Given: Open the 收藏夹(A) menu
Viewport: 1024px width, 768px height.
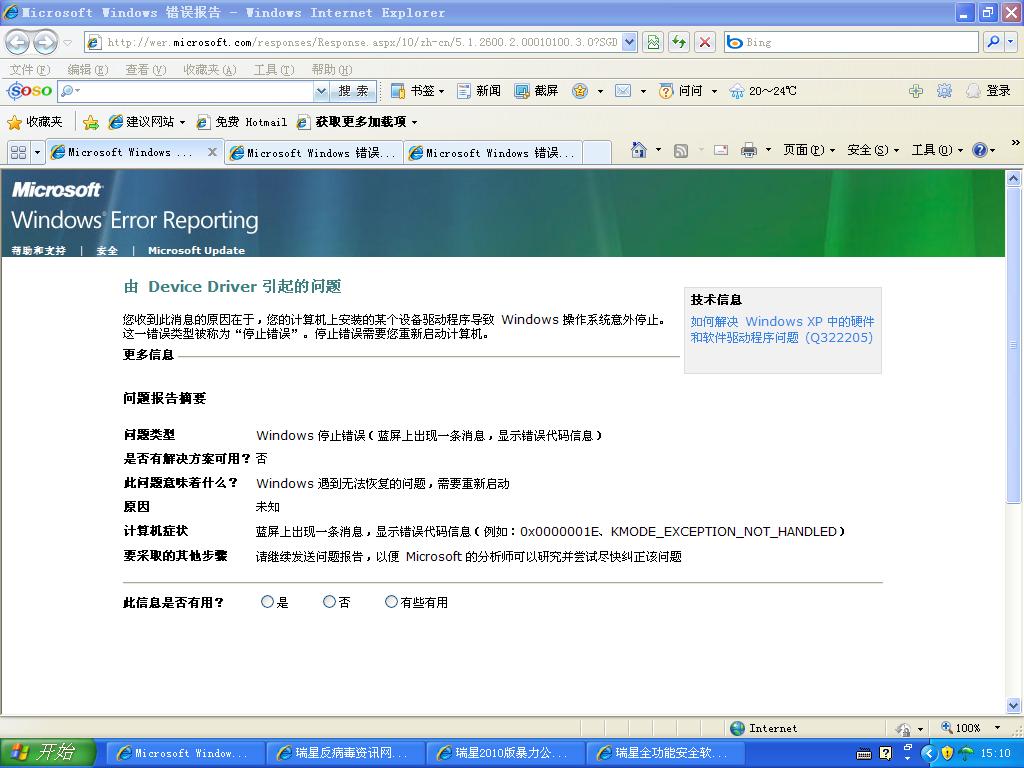Looking at the screenshot, I should [210, 69].
